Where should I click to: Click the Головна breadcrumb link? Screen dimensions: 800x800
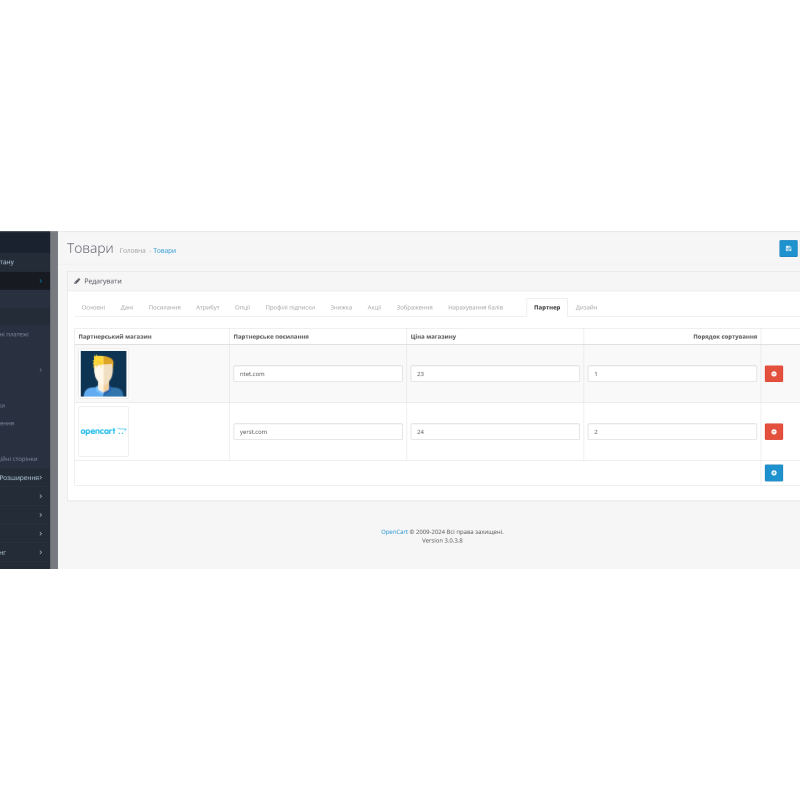tap(132, 250)
